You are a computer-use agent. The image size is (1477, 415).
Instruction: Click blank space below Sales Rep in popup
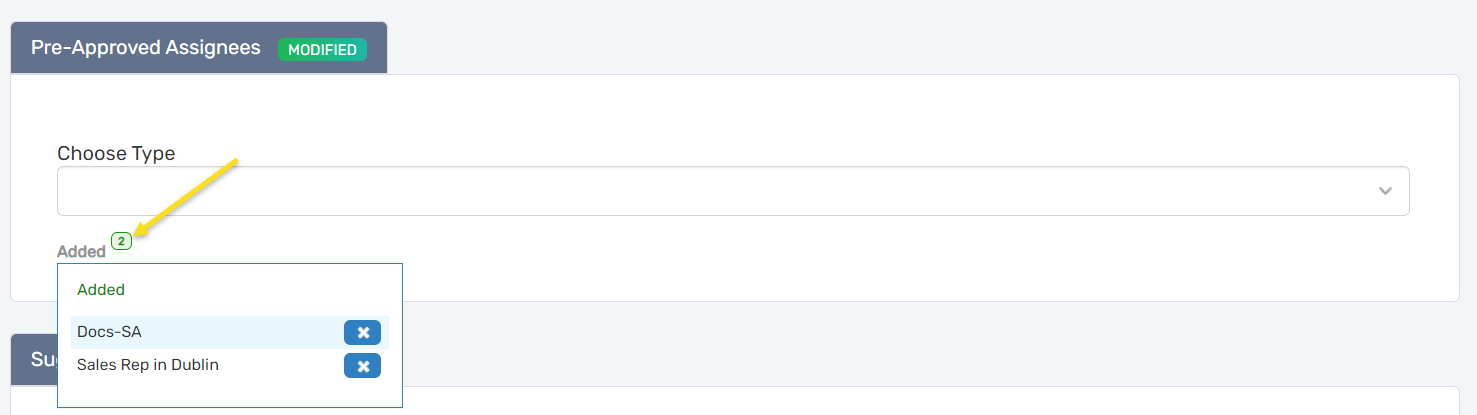tap(230, 393)
